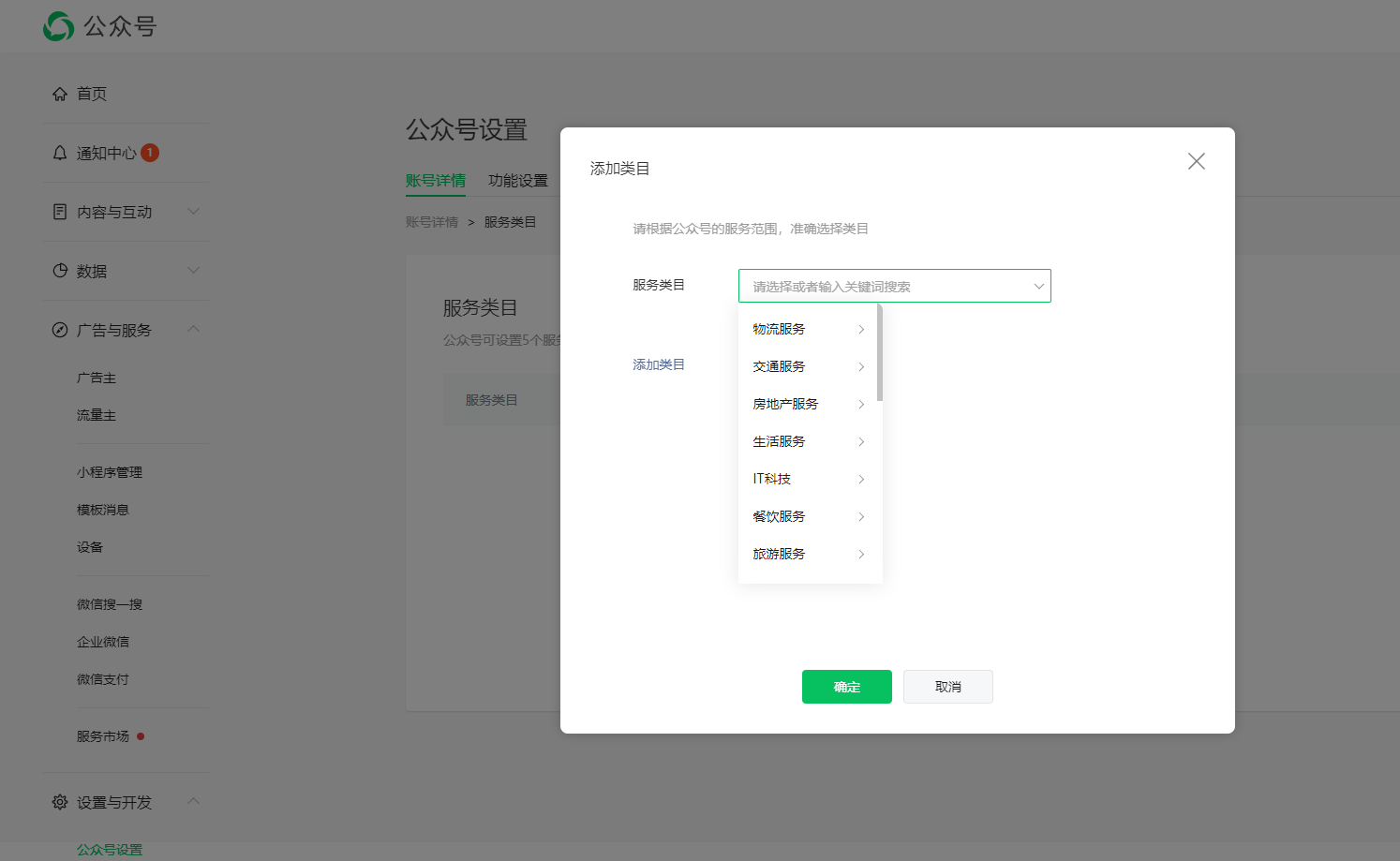Click the red notification badge on 通知中心
Image resolution: width=1400 pixels, height=861 pixels.
tap(150, 153)
